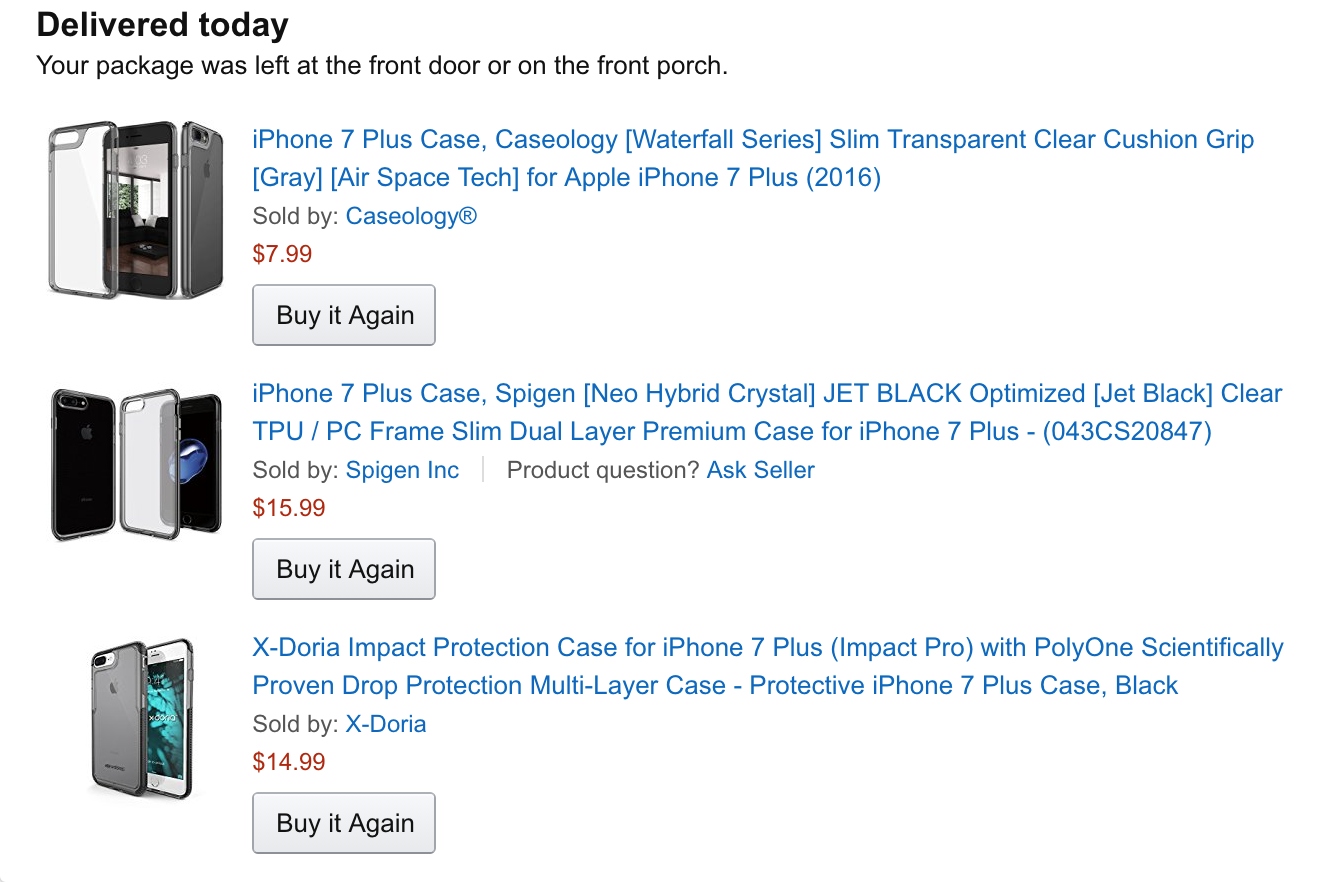Click the 'Product question?' label
This screenshot has height=882, width=1338.
click(x=603, y=470)
